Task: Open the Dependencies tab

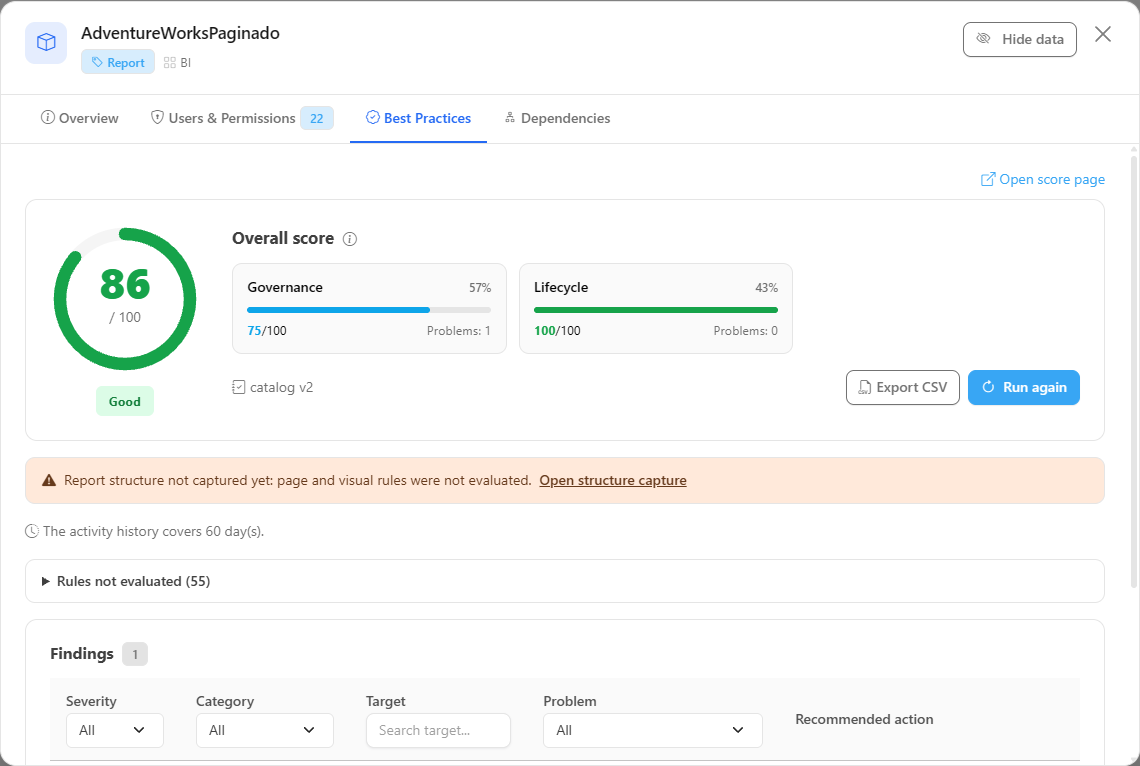Action: tap(557, 118)
